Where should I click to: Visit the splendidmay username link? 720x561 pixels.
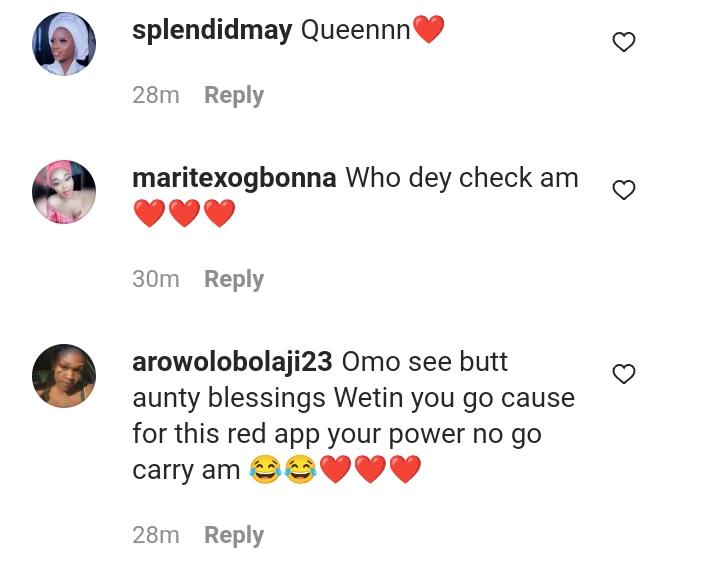click(x=212, y=31)
